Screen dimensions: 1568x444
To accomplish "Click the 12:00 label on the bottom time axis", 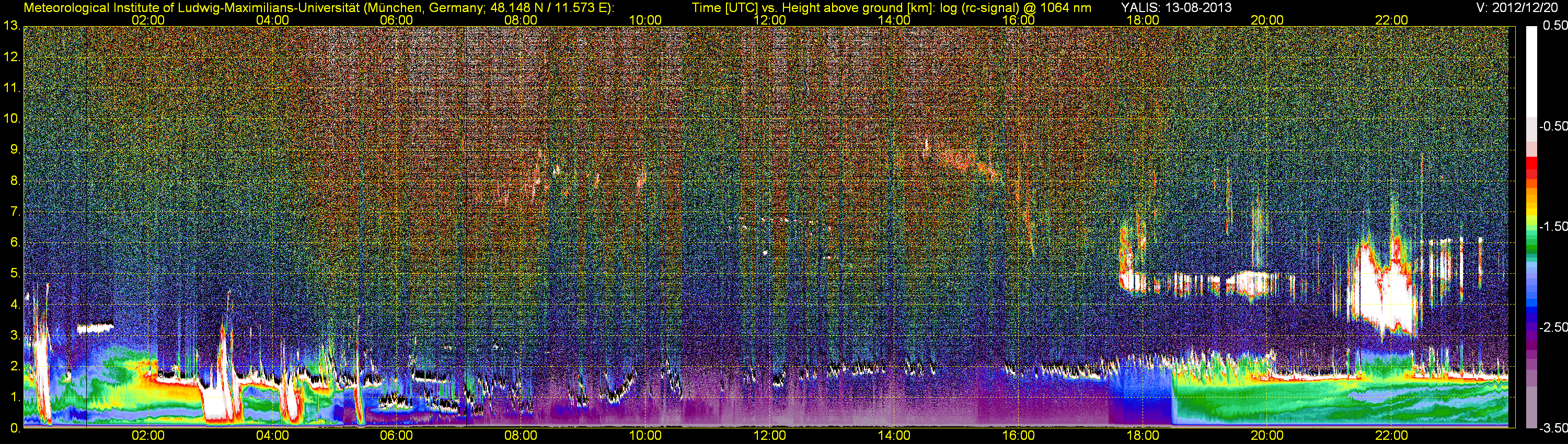I will pyautogui.click(x=769, y=436).
